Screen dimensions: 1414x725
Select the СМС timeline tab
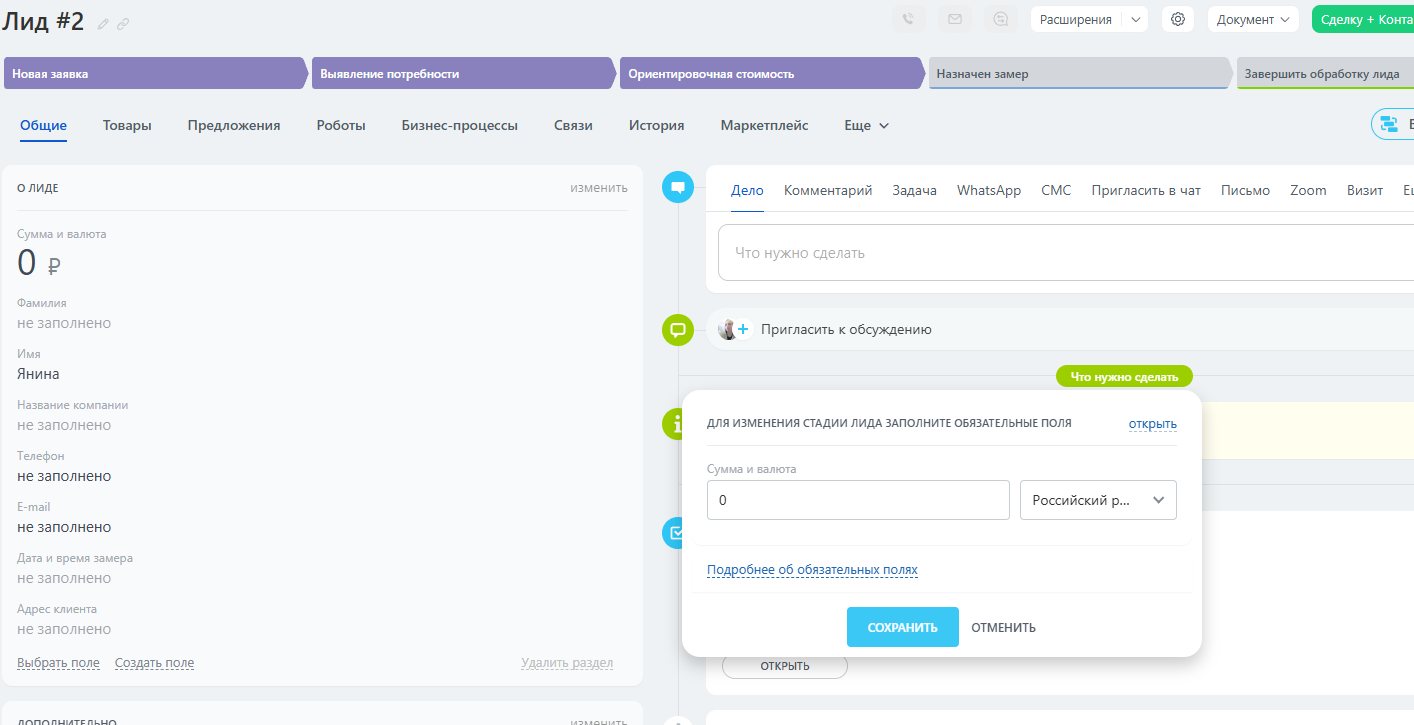point(1056,191)
